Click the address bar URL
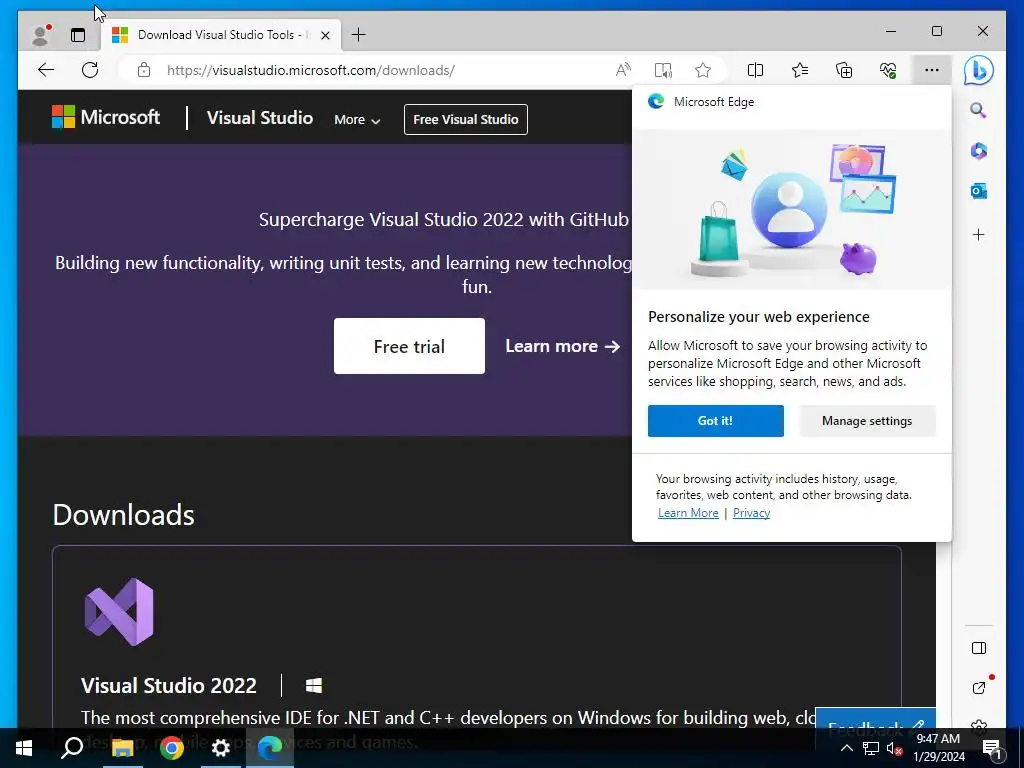1024x768 pixels. [x=311, y=70]
